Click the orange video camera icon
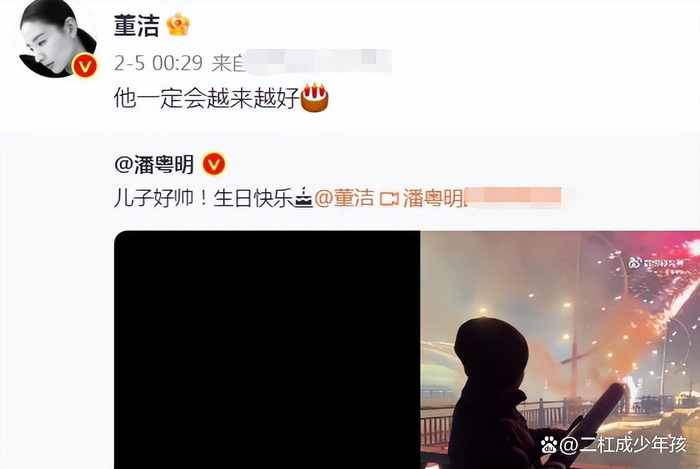This screenshot has height=469, width=700. pyautogui.click(x=388, y=199)
